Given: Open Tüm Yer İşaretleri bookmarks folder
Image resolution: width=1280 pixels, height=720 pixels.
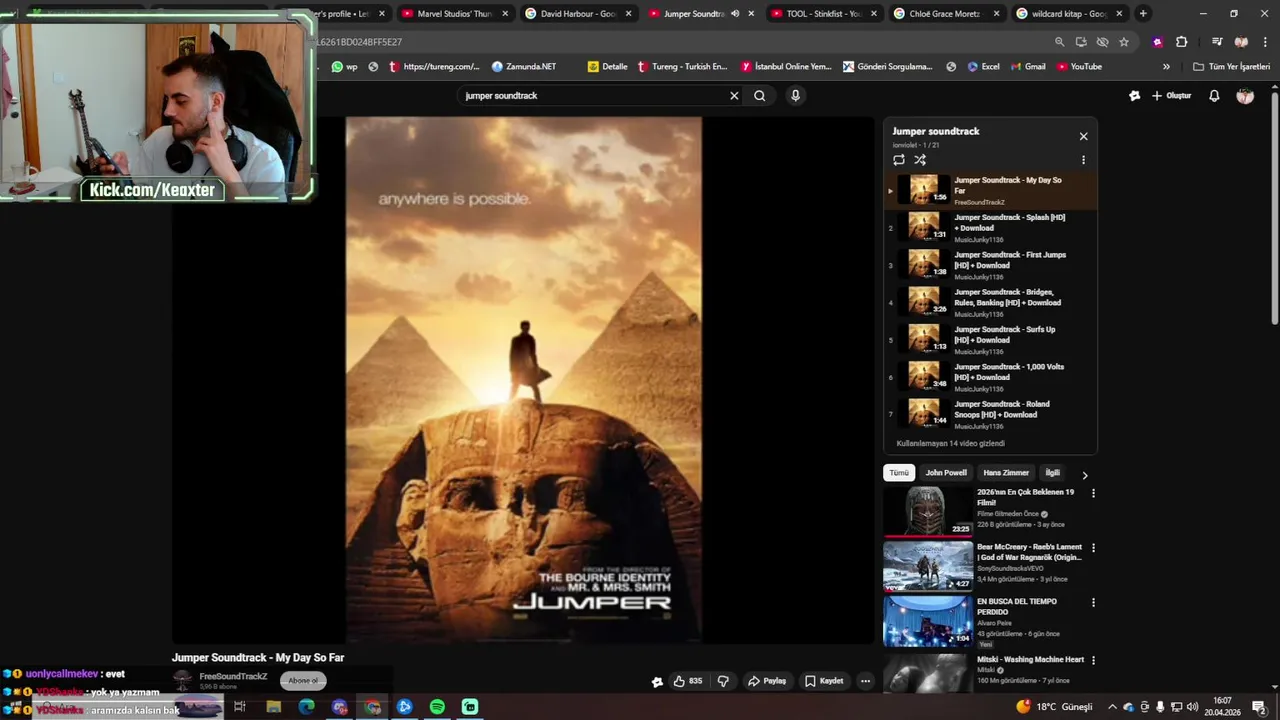Looking at the screenshot, I should click(1231, 67).
